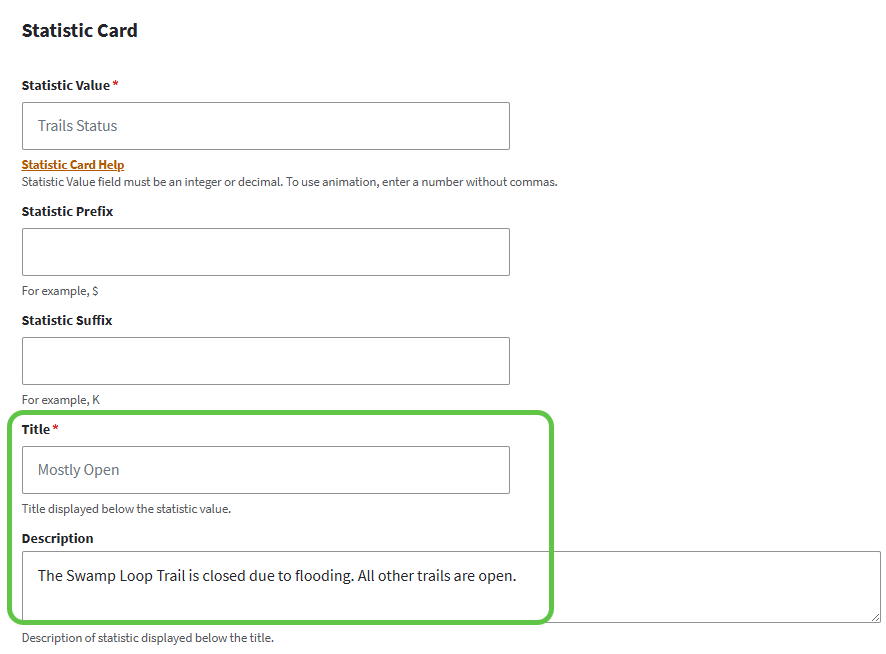Click the Description label text
This screenshot has height=654, width=886.
tap(57, 539)
